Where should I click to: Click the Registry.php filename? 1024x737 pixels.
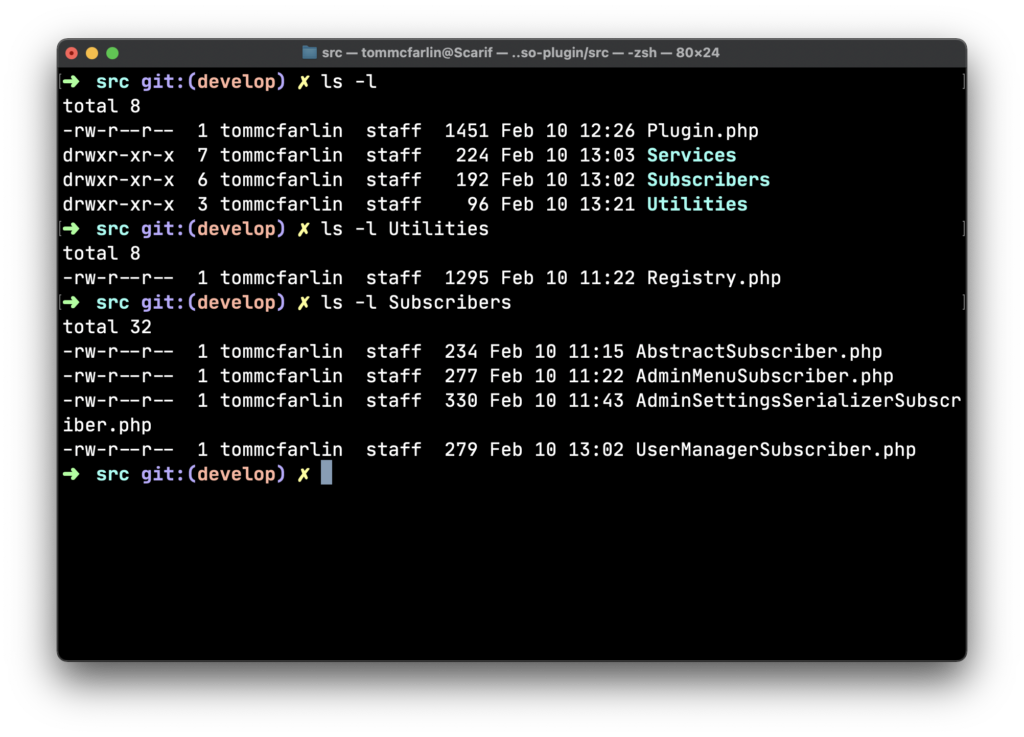pos(713,278)
